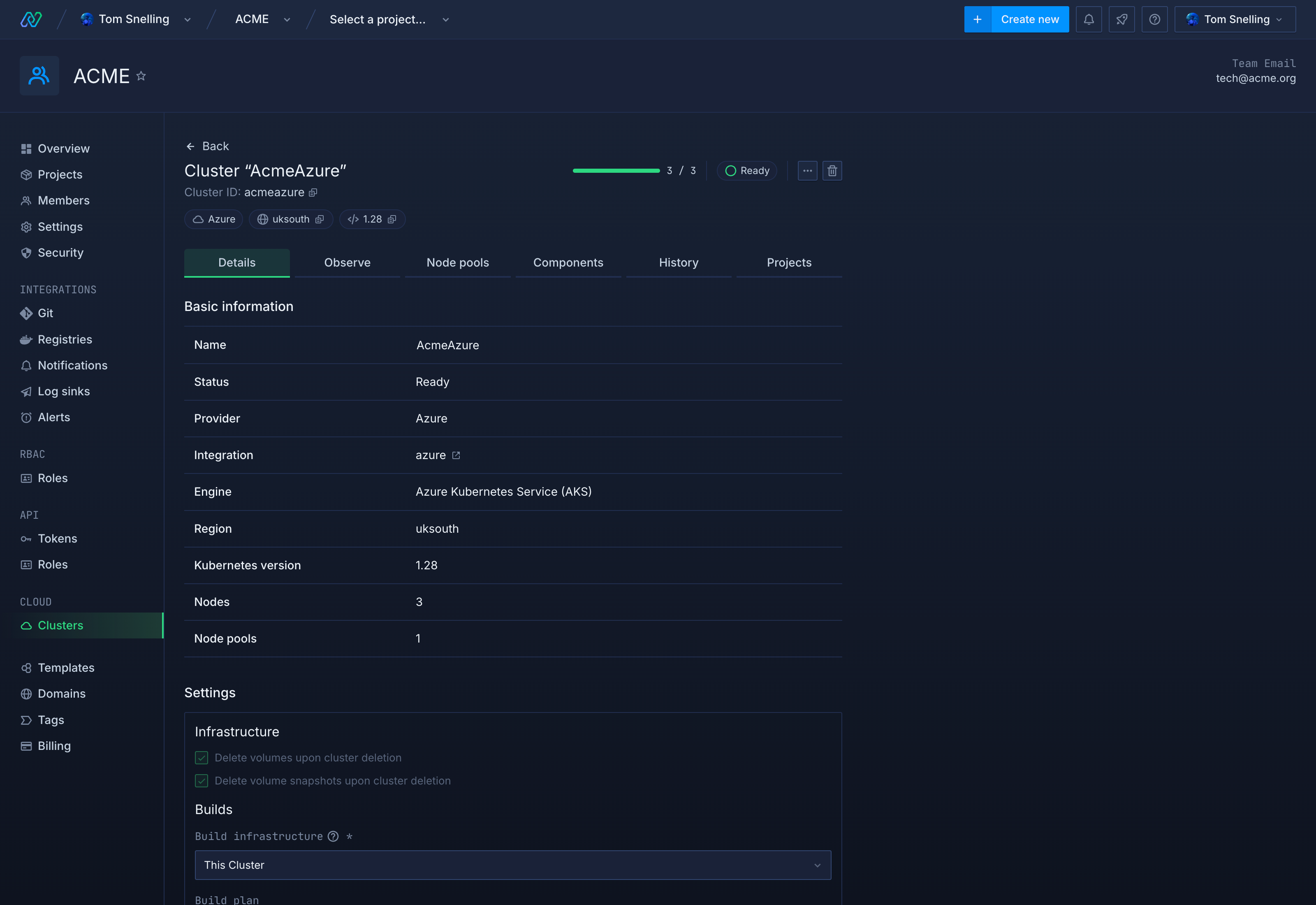This screenshot has width=1316, height=905.
Task: Toggle Delete volumes upon cluster deletion
Action: point(201,758)
